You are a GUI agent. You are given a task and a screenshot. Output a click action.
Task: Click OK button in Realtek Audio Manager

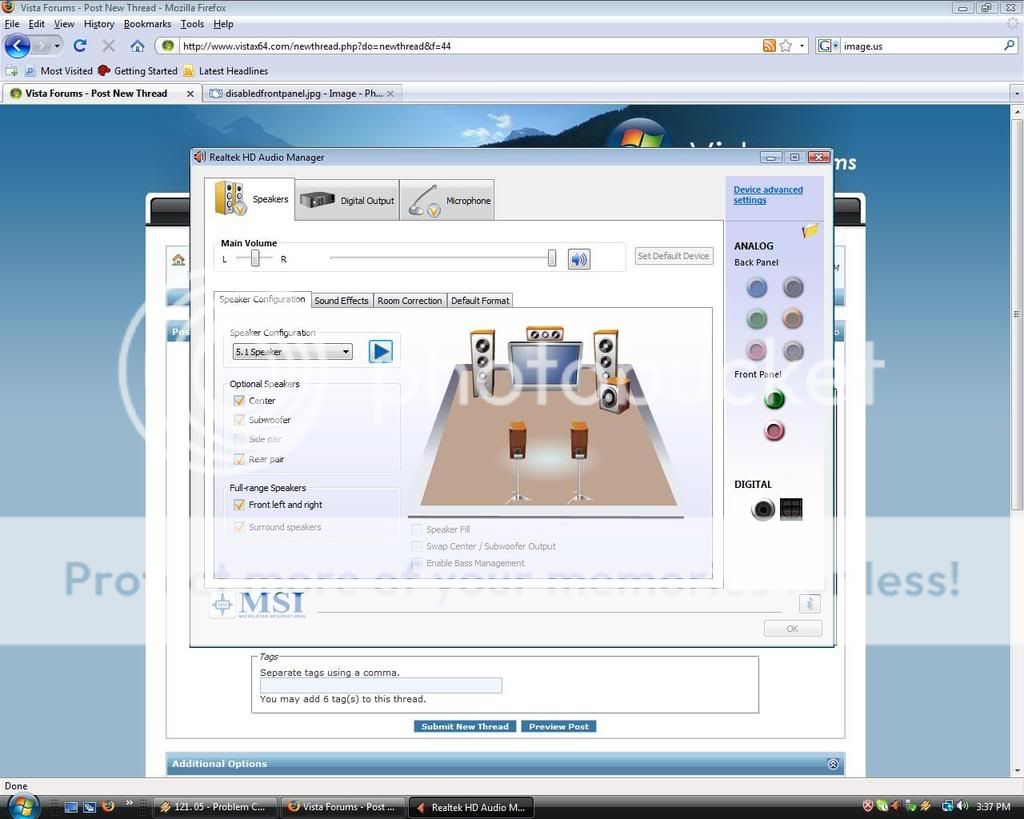click(792, 628)
